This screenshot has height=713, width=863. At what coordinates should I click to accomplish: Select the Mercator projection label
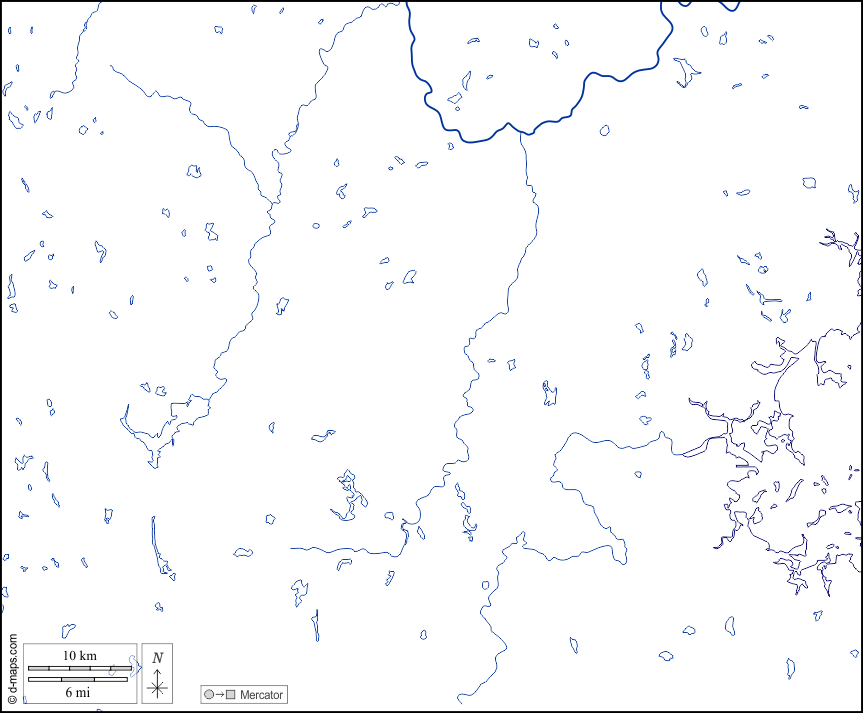[261, 695]
